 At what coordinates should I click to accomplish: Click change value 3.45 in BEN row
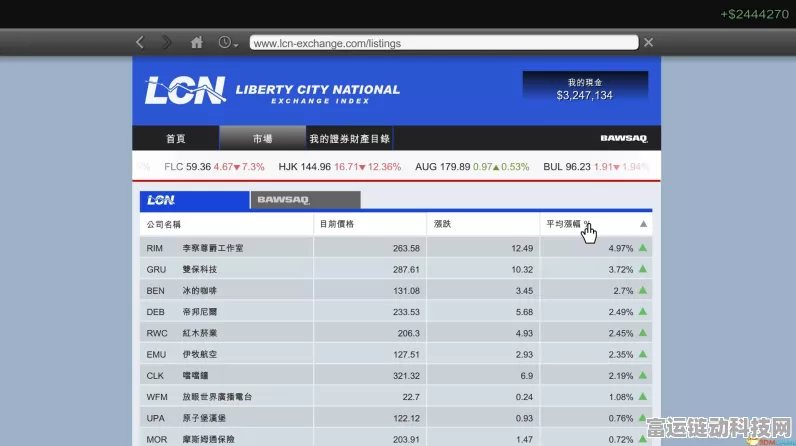(524, 291)
